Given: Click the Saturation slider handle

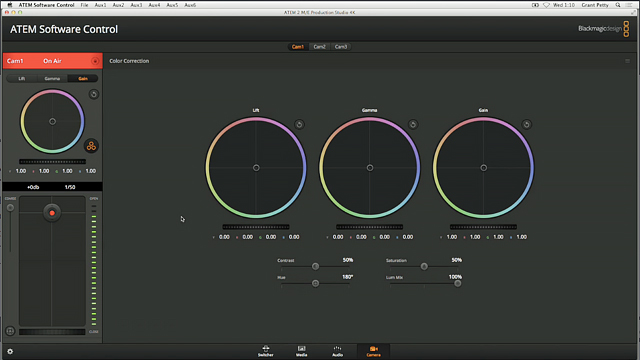Looking at the screenshot, I should [424, 267].
